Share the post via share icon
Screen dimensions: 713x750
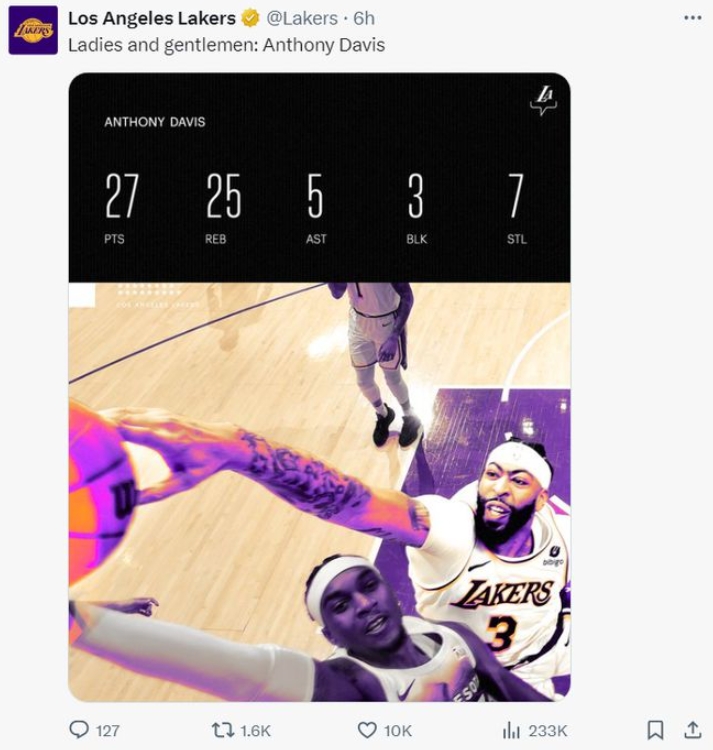click(x=692, y=730)
